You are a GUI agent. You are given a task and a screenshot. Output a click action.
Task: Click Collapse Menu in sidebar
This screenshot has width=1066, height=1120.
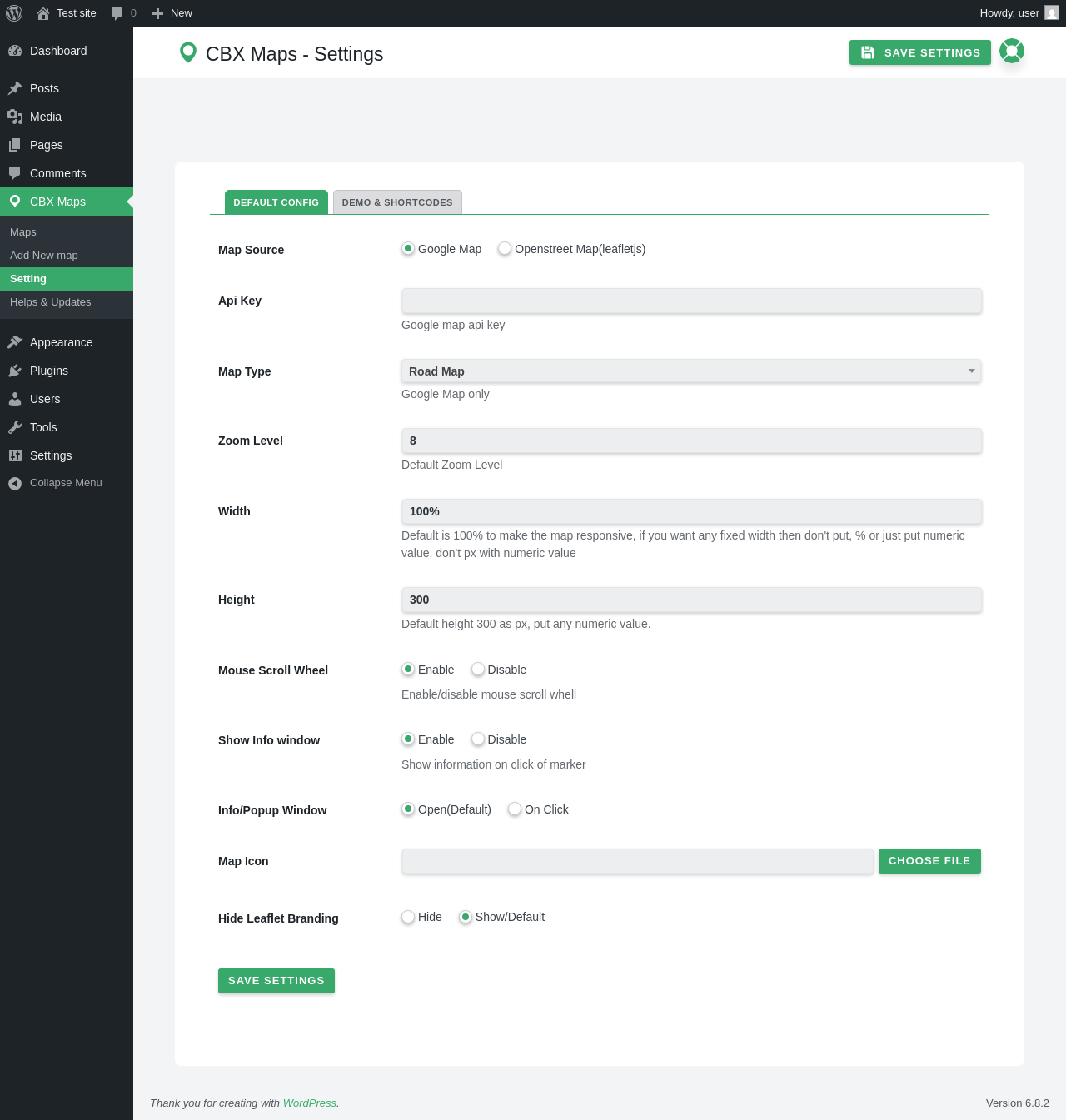point(67,483)
